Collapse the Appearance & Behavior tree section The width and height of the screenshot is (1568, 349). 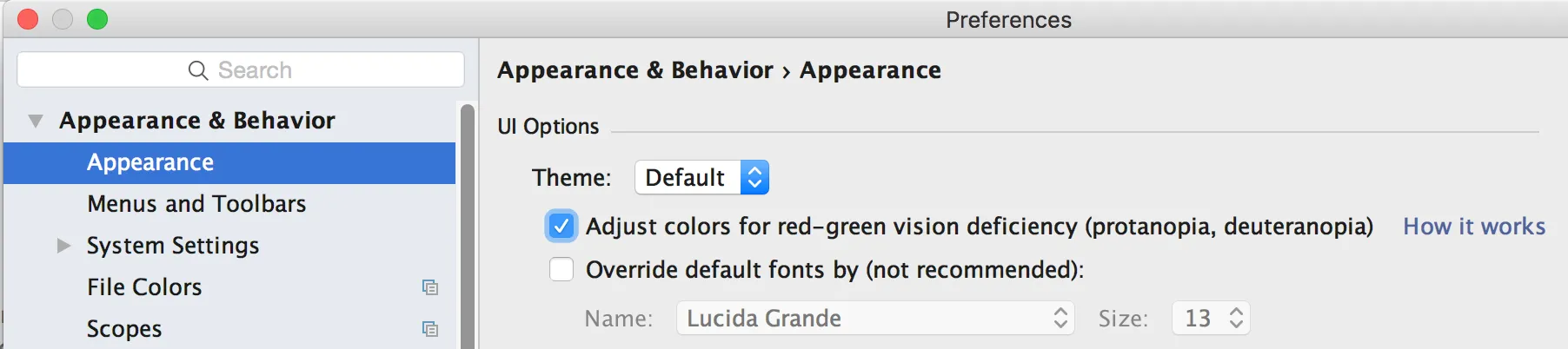pos(36,121)
